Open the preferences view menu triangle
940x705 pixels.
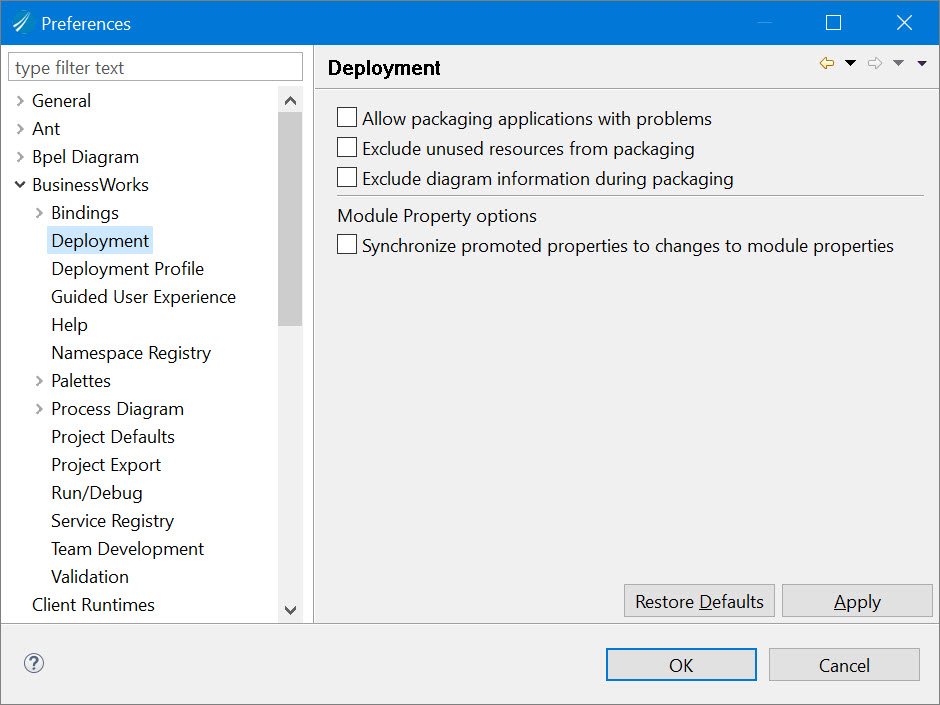coord(922,63)
